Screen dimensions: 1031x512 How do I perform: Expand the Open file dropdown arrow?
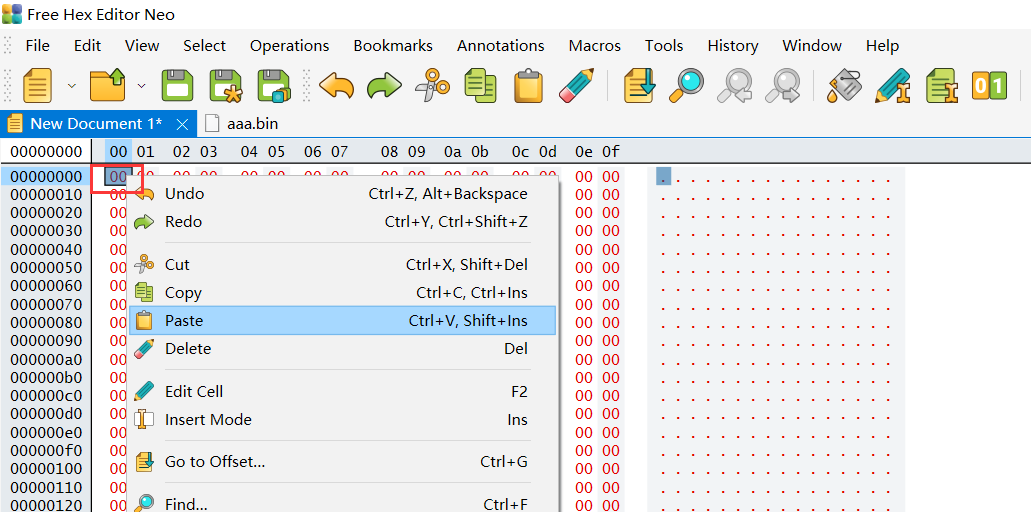tap(141, 86)
